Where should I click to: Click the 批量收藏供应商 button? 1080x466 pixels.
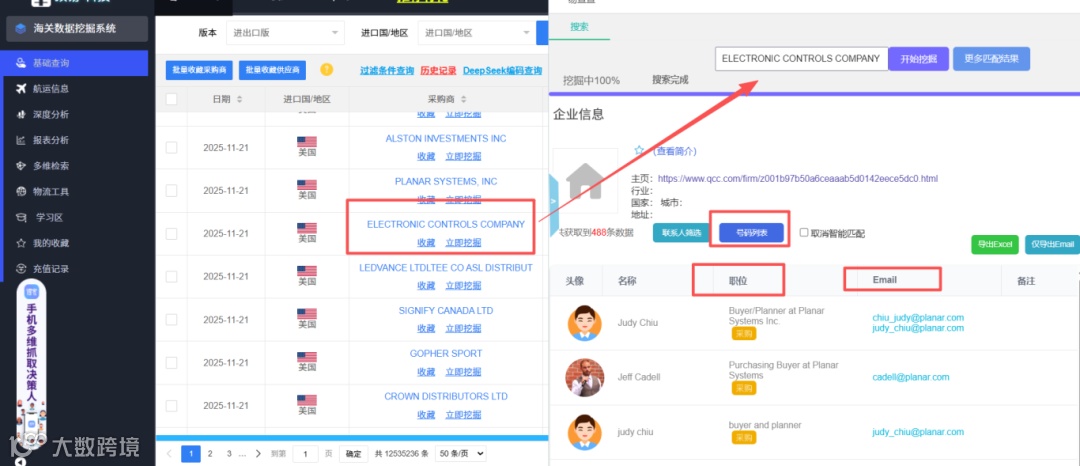pyautogui.click(x=273, y=70)
